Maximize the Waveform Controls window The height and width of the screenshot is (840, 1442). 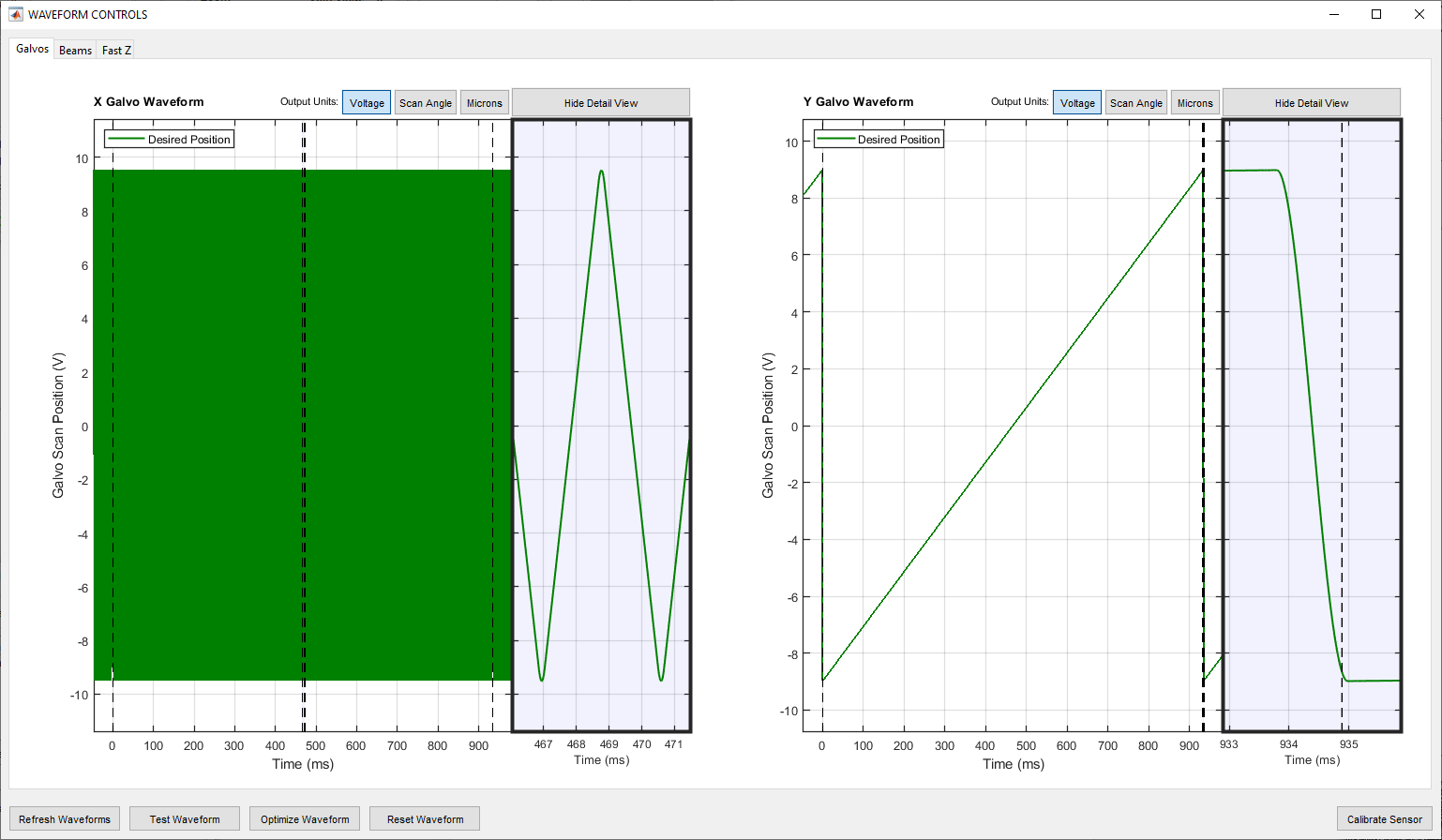[x=1376, y=14]
